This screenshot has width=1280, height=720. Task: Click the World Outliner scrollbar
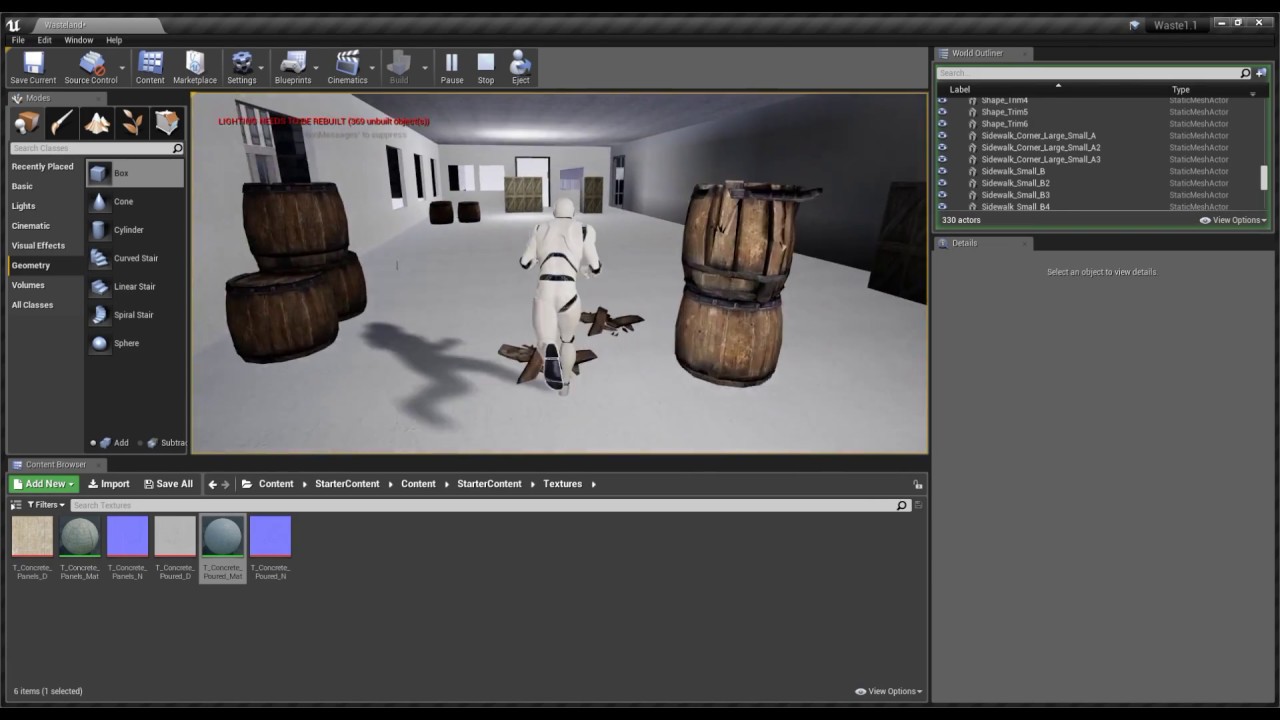[x=1264, y=177]
